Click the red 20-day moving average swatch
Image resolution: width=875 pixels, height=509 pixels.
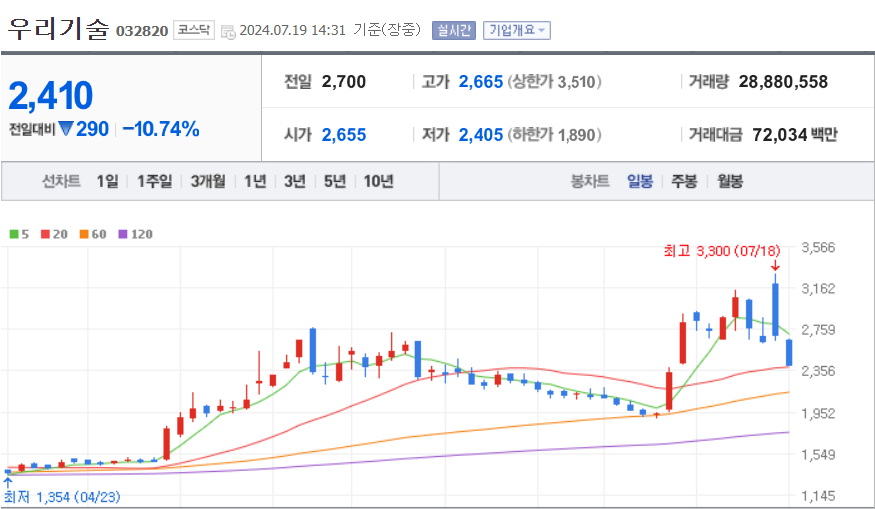(x=45, y=234)
